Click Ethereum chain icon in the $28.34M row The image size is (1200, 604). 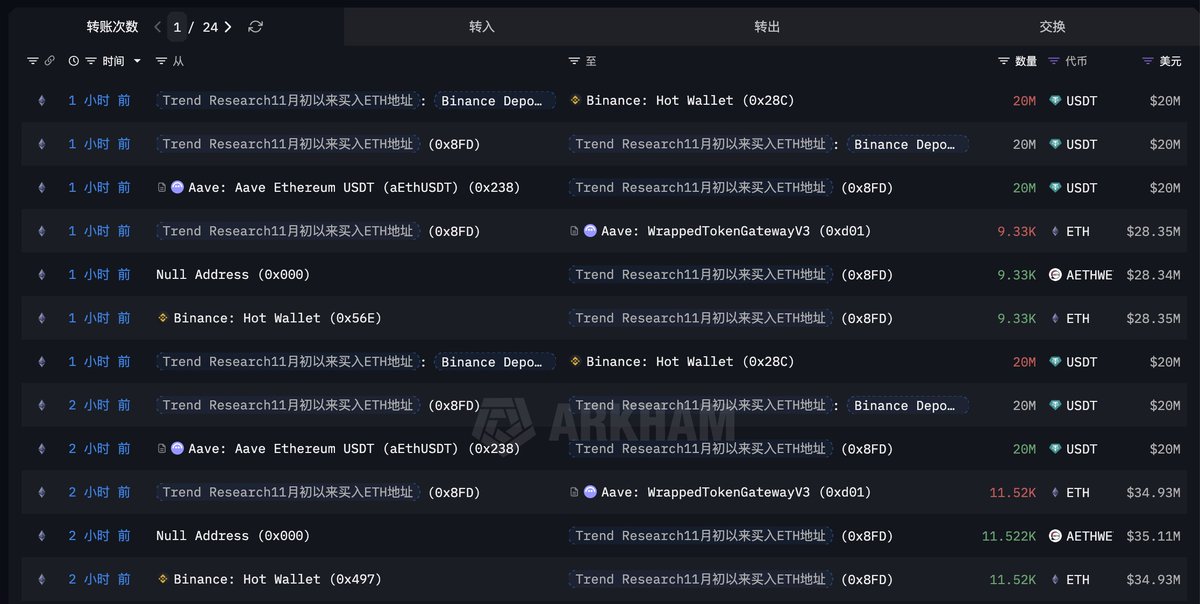pyautogui.click(x=41, y=274)
